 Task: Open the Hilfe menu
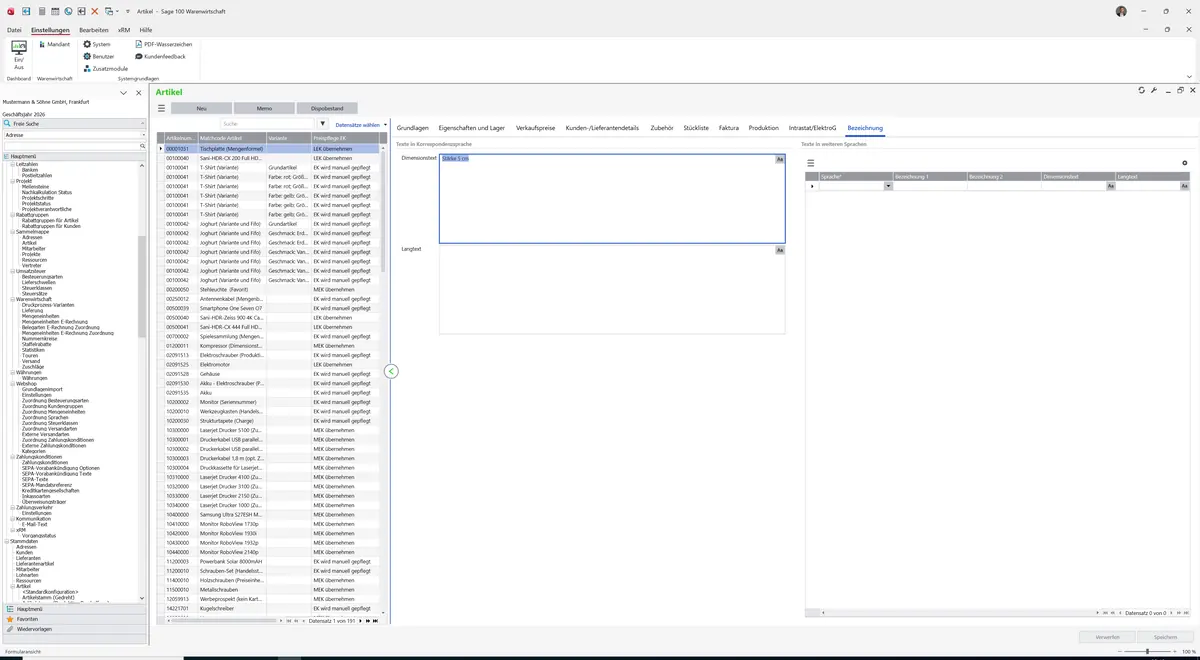(146, 30)
